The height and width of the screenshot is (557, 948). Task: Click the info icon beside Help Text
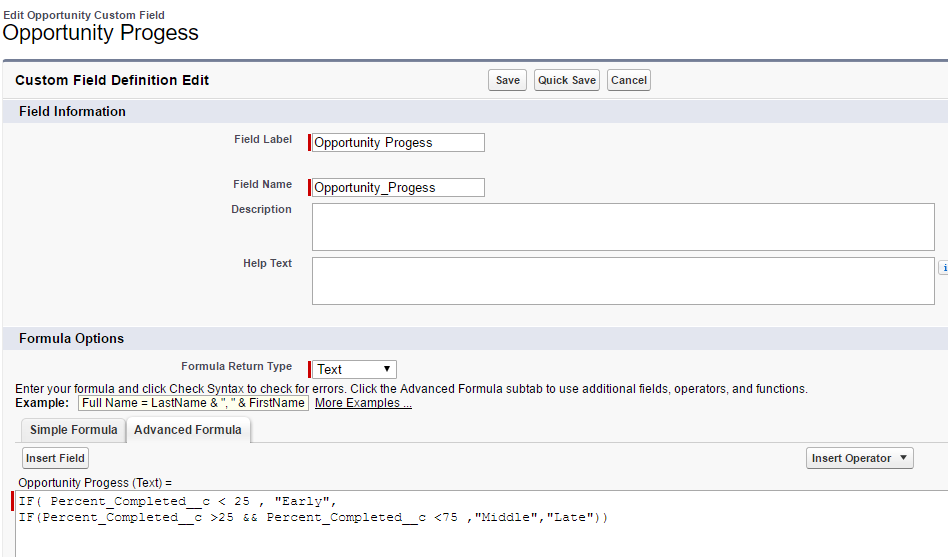coord(943,268)
